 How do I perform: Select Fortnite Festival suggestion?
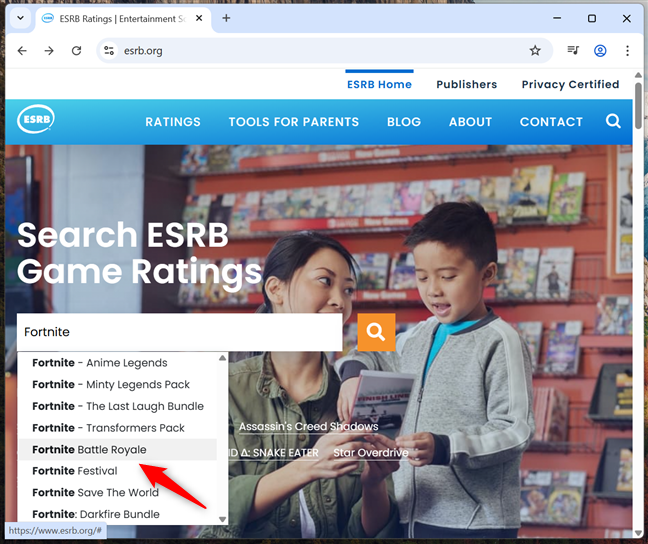tap(118, 471)
